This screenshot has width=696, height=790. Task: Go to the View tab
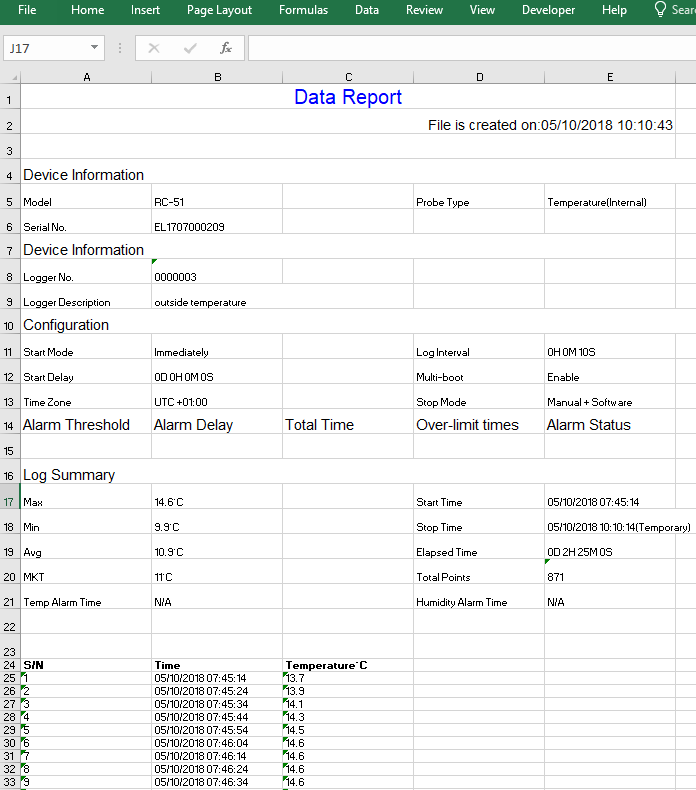tap(482, 10)
